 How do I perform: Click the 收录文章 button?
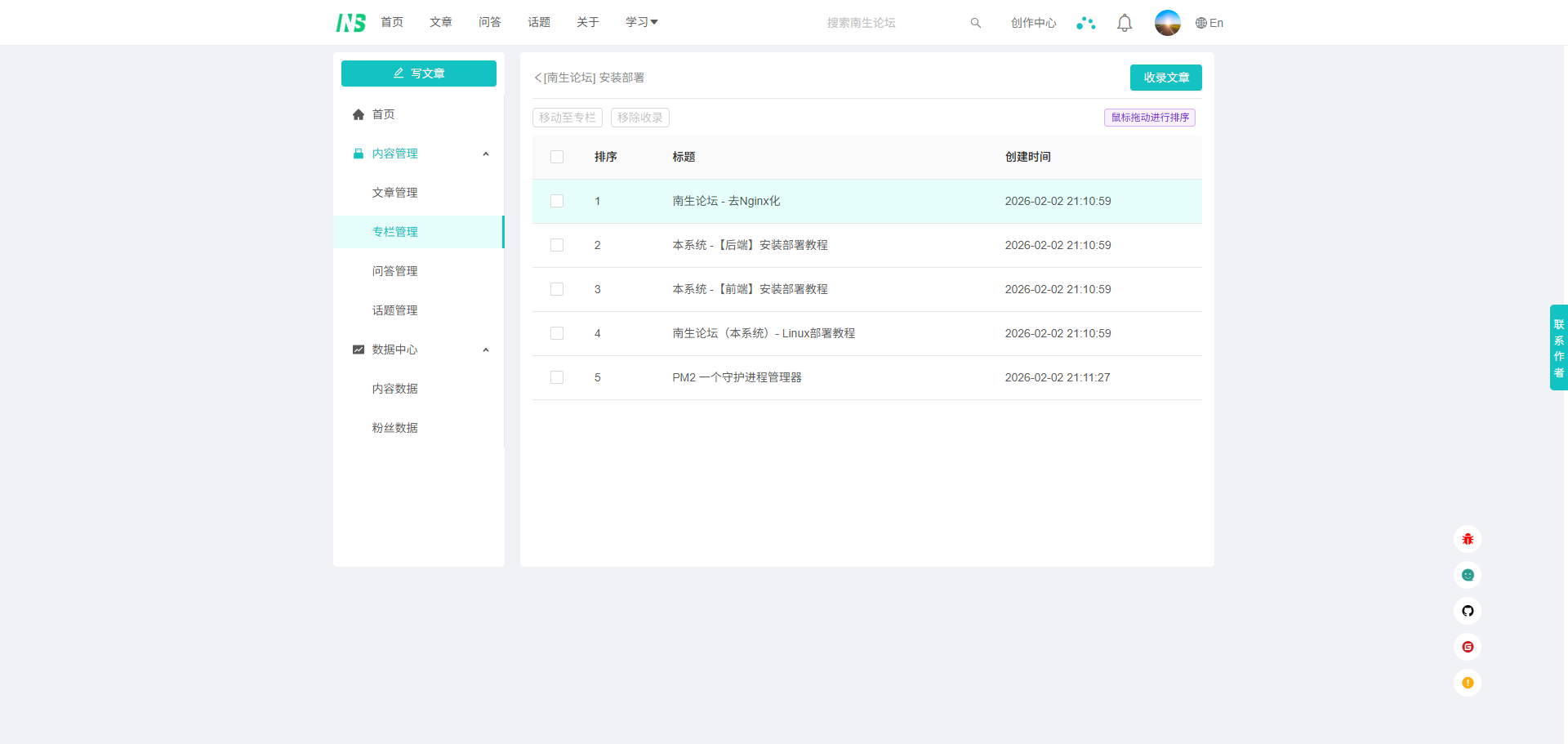click(1165, 78)
